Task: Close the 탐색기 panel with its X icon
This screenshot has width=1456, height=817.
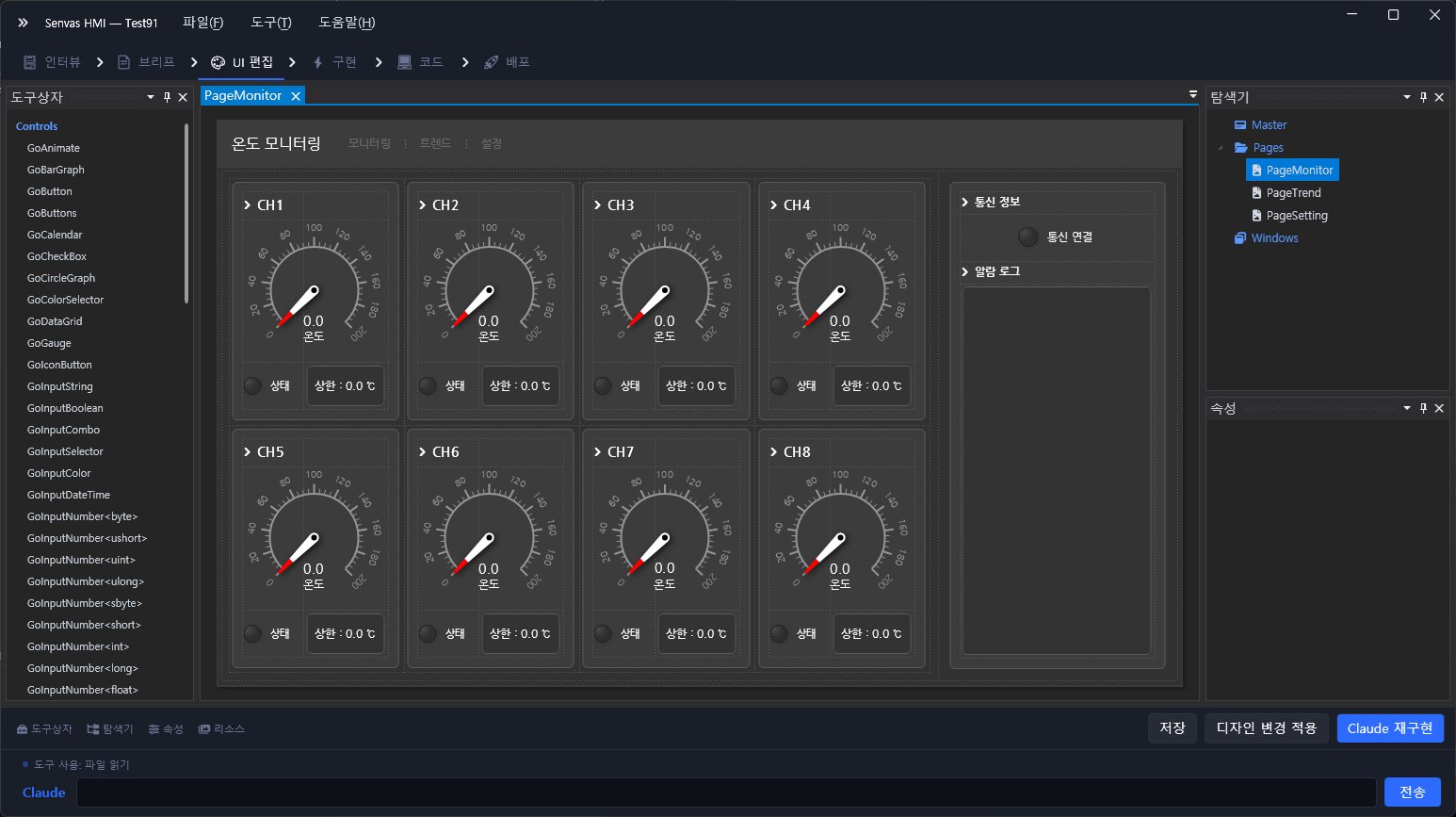Action: (1439, 97)
